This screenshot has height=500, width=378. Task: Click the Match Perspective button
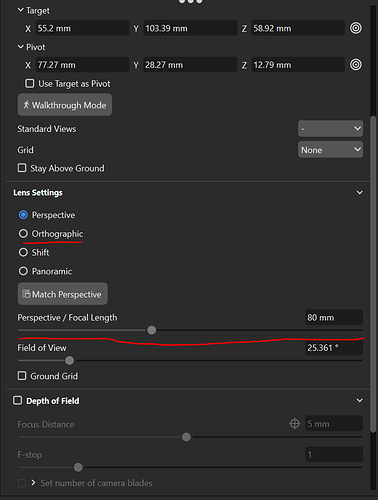click(63, 294)
